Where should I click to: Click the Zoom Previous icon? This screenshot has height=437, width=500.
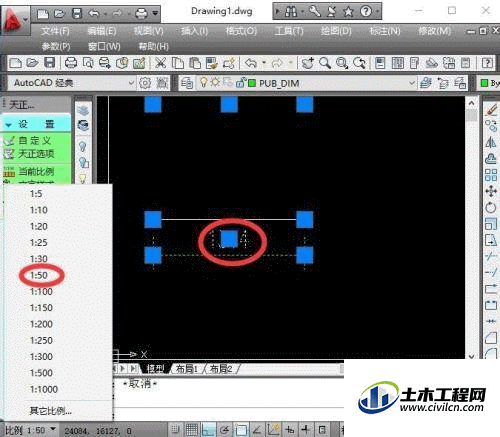[x=359, y=63]
